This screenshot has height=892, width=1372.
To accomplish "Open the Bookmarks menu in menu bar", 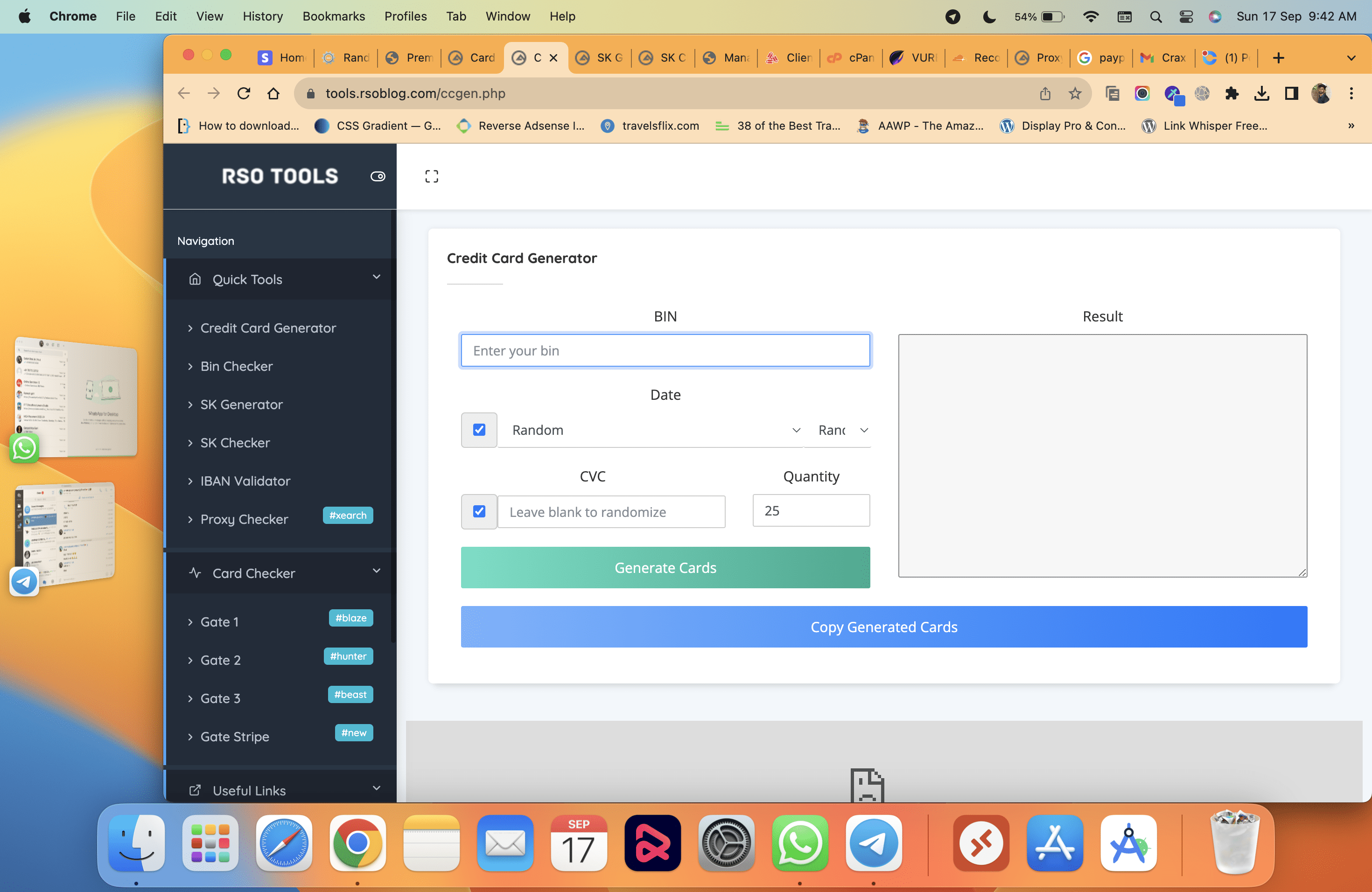I will click(333, 16).
